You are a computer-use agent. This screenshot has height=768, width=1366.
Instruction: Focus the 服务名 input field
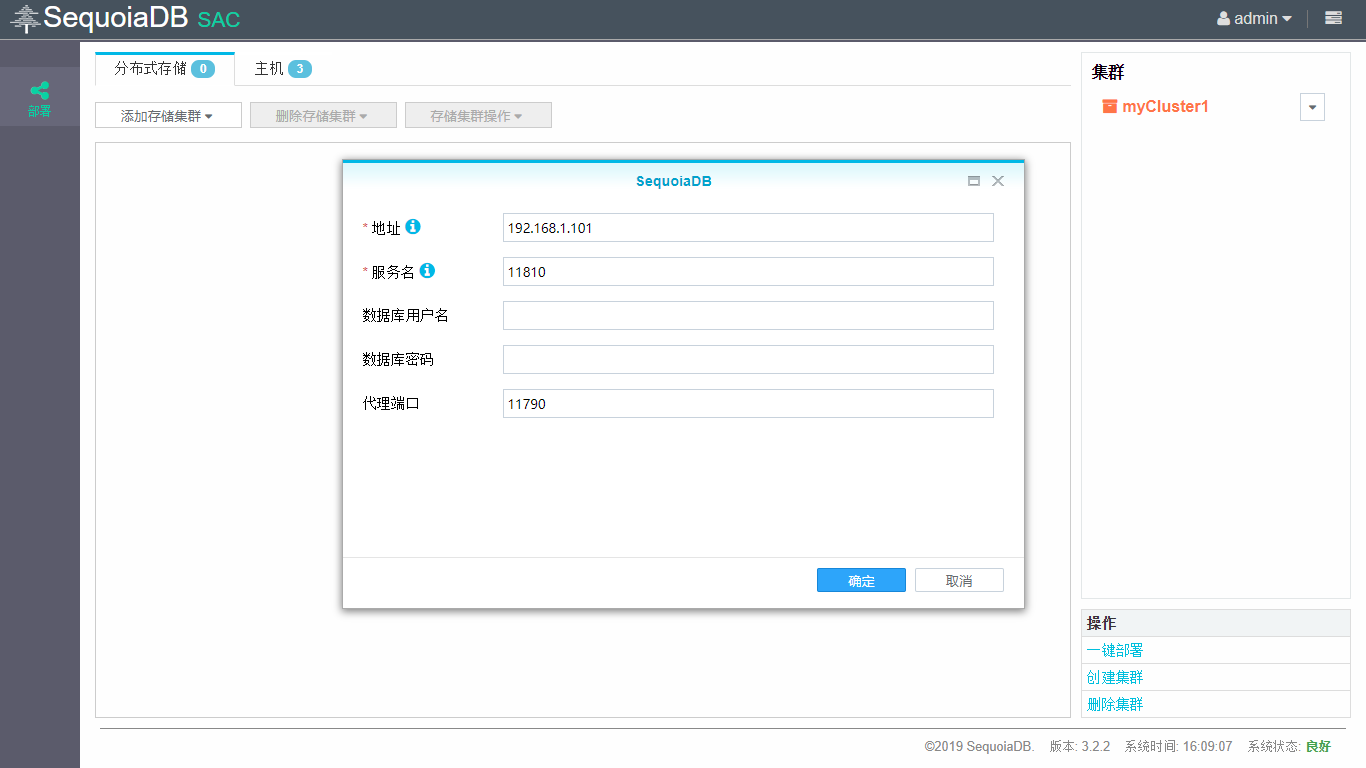[x=748, y=271]
